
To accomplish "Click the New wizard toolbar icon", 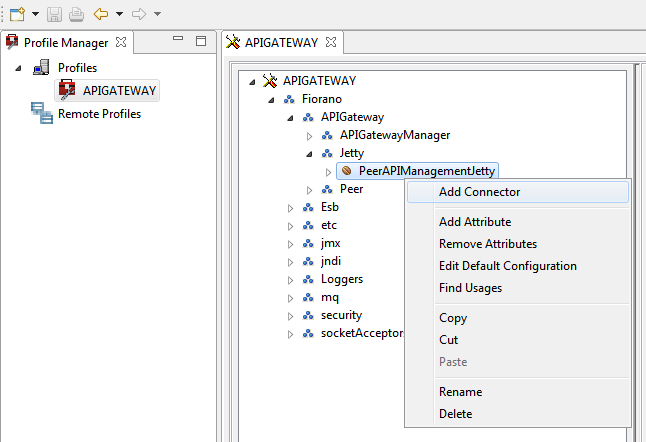I will pyautogui.click(x=17, y=14).
